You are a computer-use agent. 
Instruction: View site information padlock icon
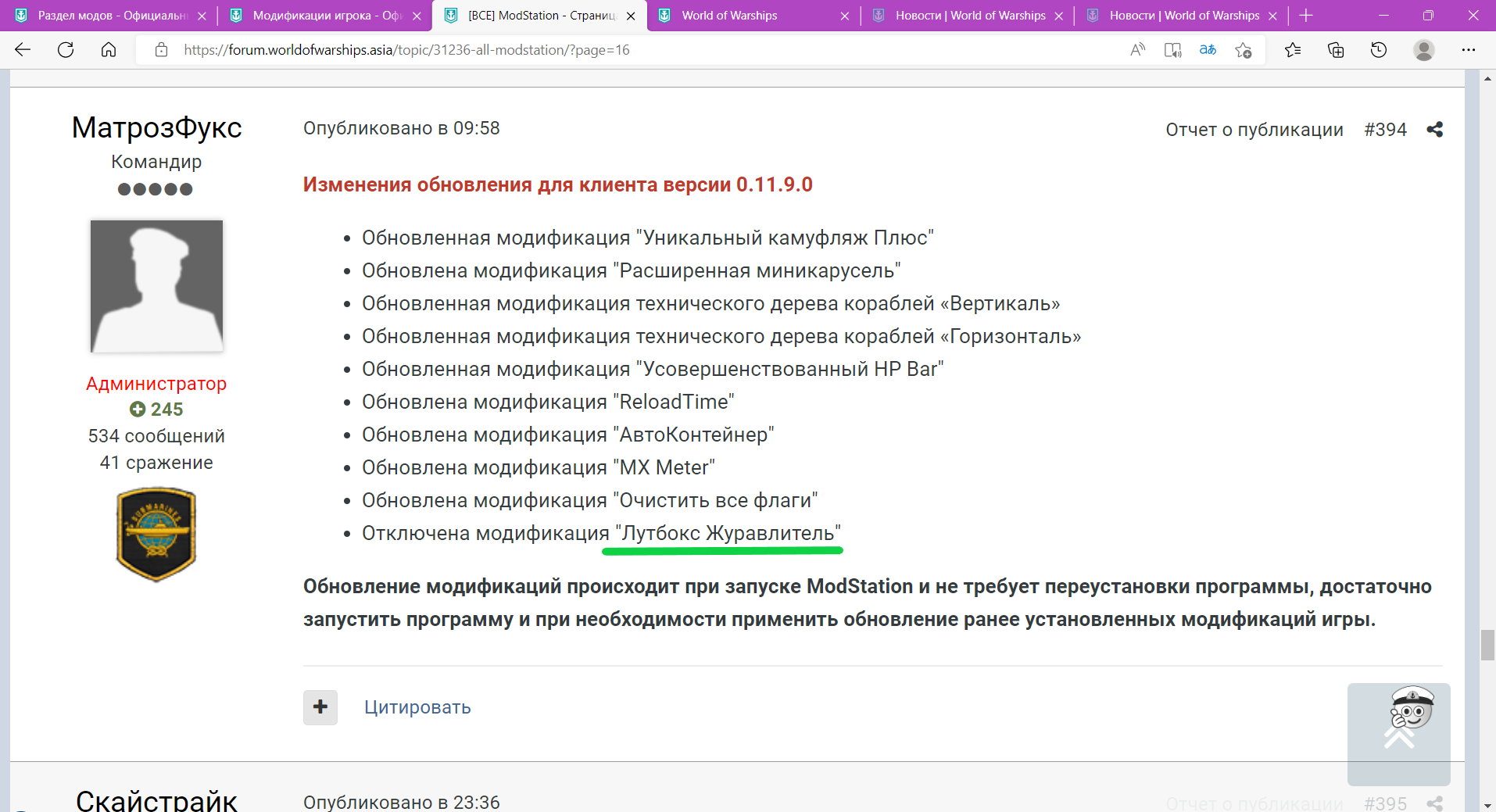pos(161,50)
